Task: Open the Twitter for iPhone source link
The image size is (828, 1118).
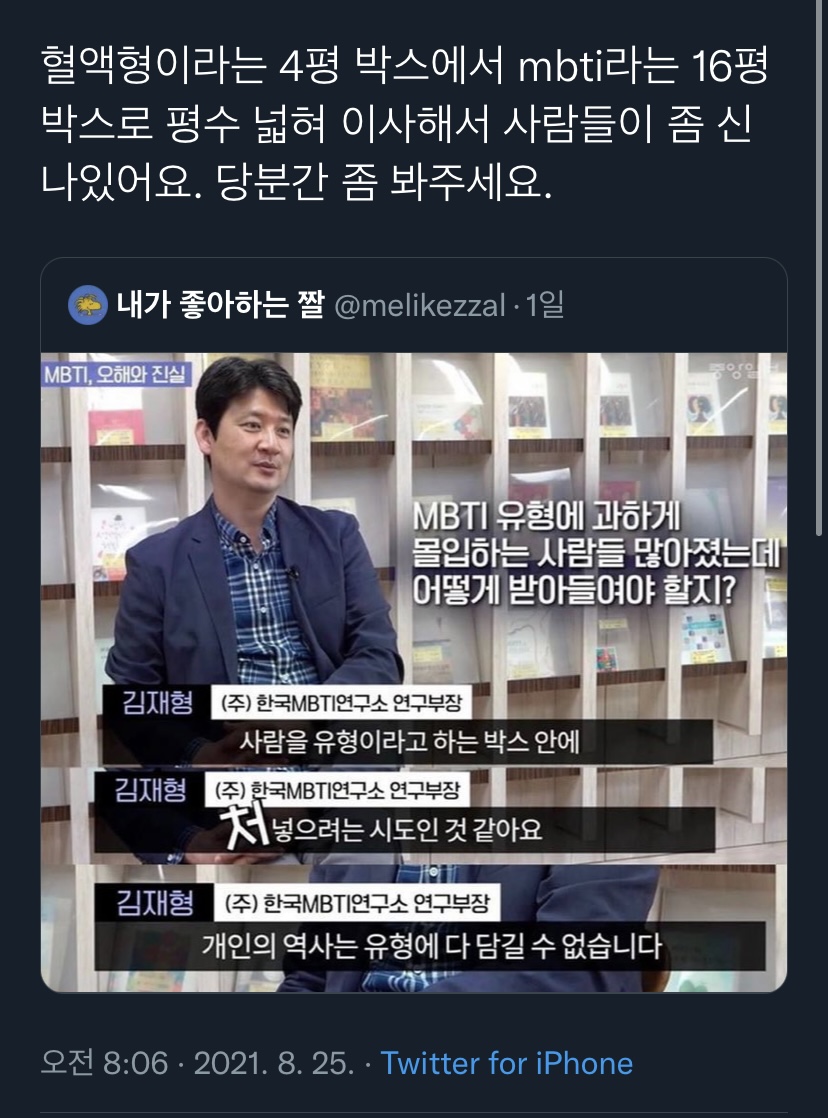Action: tap(506, 1063)
